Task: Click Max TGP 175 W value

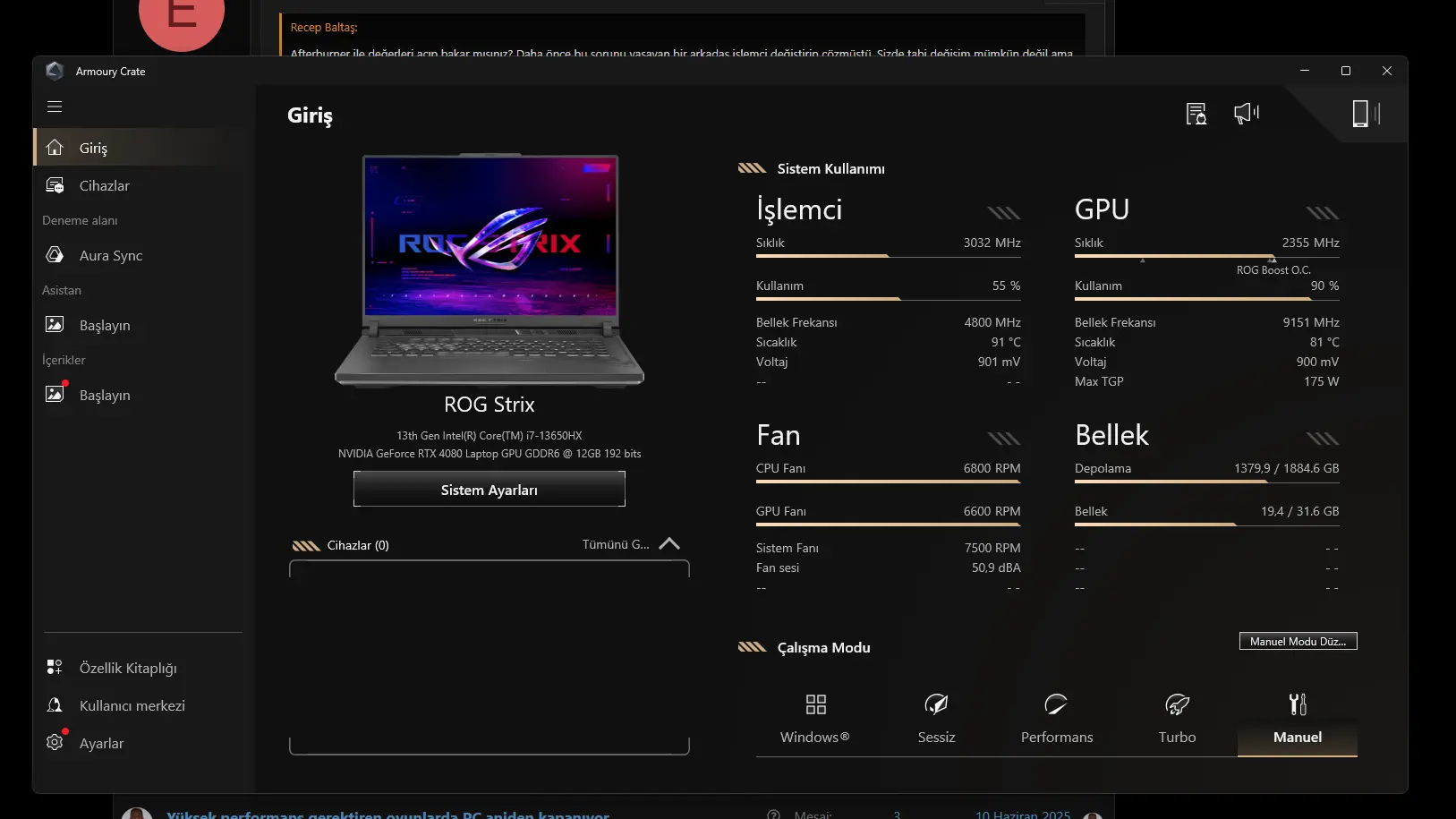Action: (x=1322, y=381)
